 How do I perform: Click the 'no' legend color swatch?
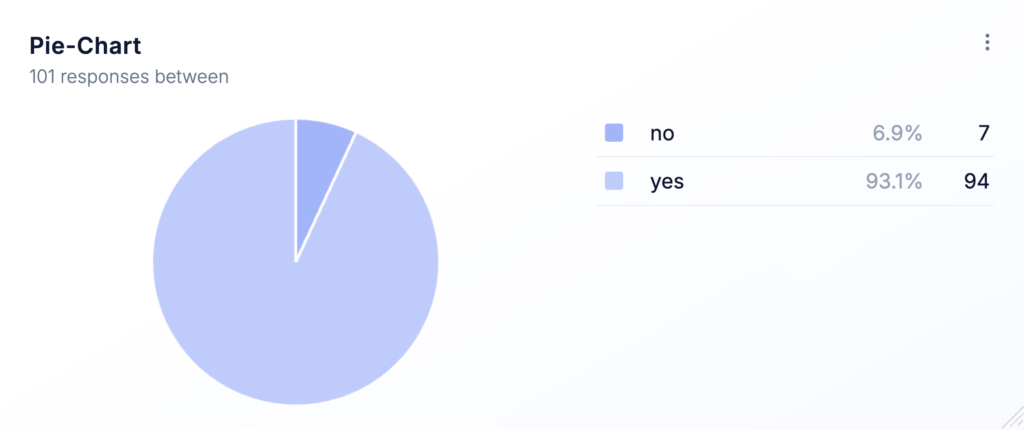(614, 133)
